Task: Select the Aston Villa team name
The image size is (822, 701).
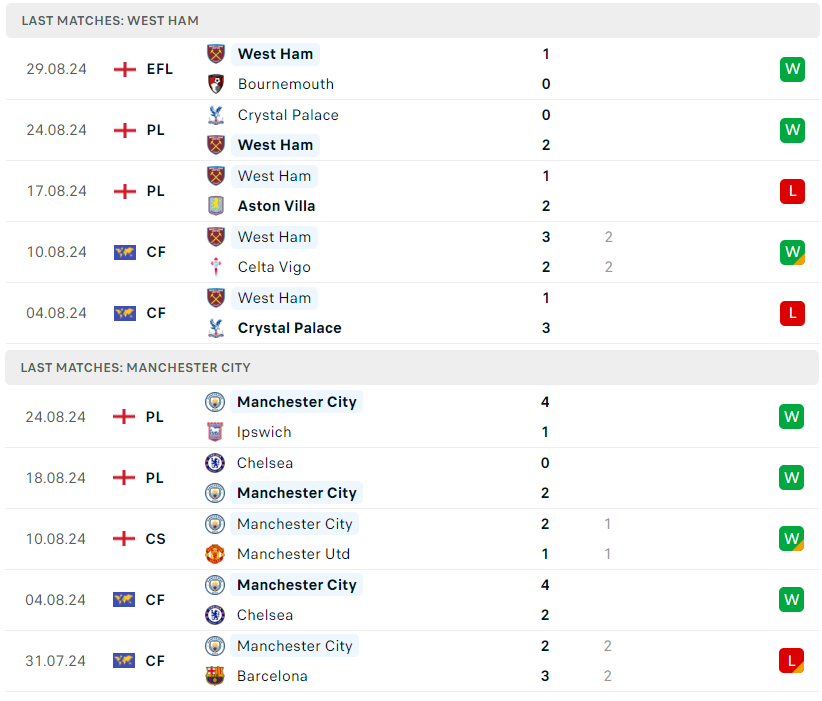Action: point(276,206)
